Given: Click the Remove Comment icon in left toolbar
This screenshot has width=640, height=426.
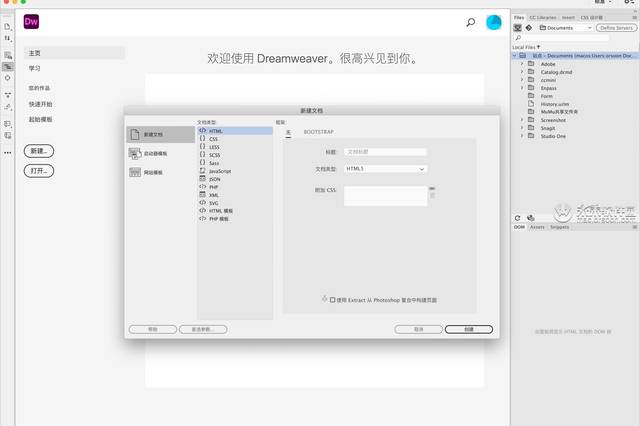Looking at the screenshot, I should 8,135.
